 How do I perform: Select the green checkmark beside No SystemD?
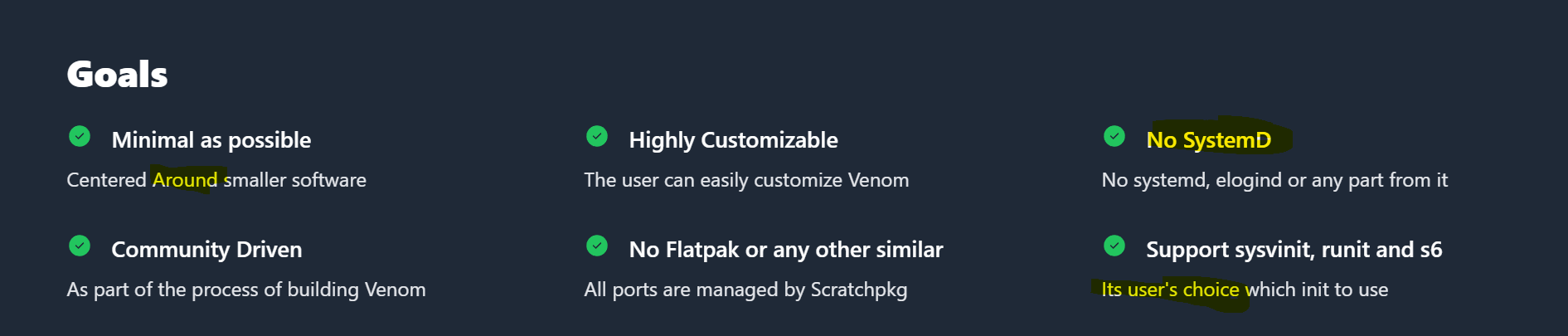1114,136
